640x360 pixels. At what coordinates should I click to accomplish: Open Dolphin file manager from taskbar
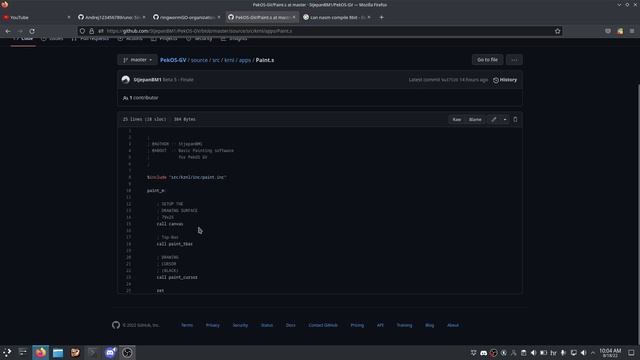(x=58, y=352)
